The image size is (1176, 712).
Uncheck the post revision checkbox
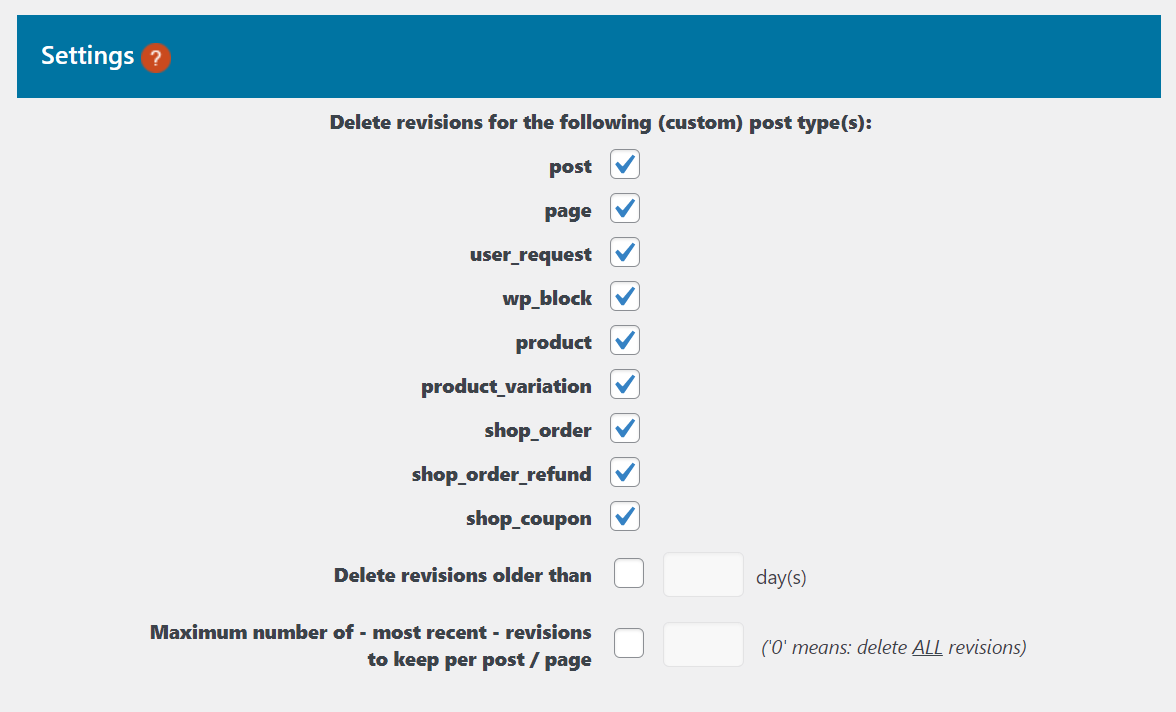624,164
